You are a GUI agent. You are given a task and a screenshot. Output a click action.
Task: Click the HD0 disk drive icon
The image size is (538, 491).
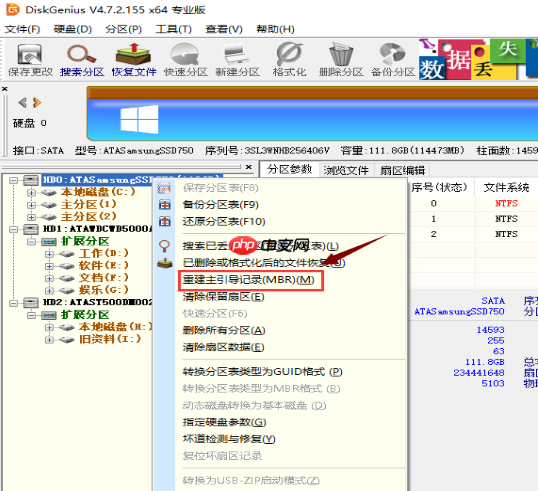pos(31,180)
